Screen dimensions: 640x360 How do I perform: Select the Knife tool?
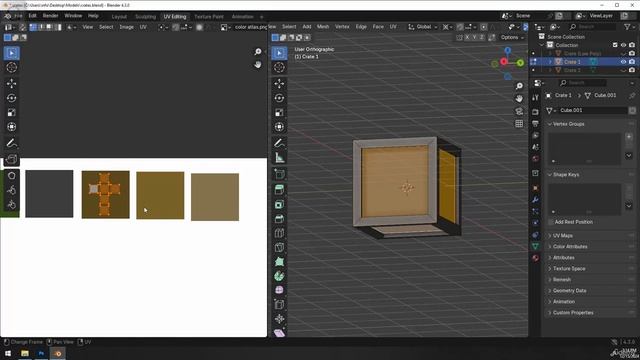[x=279, y=247]
